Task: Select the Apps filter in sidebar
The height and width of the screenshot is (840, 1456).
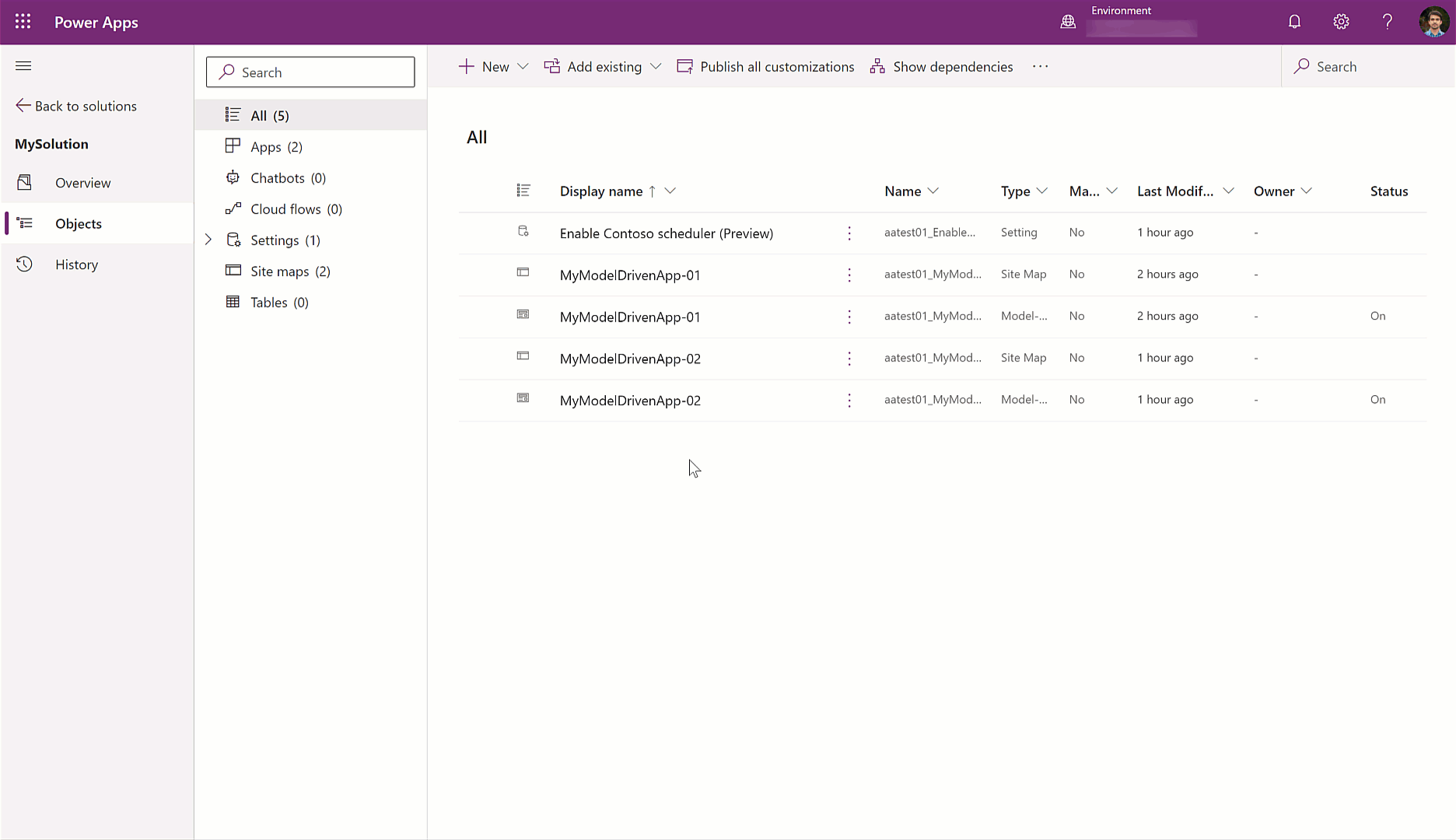Action: (x=266, y=146)
